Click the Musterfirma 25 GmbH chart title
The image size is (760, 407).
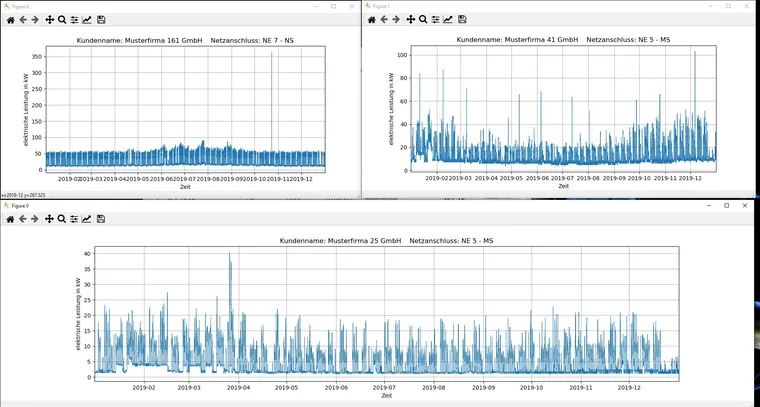coord(386,240)
